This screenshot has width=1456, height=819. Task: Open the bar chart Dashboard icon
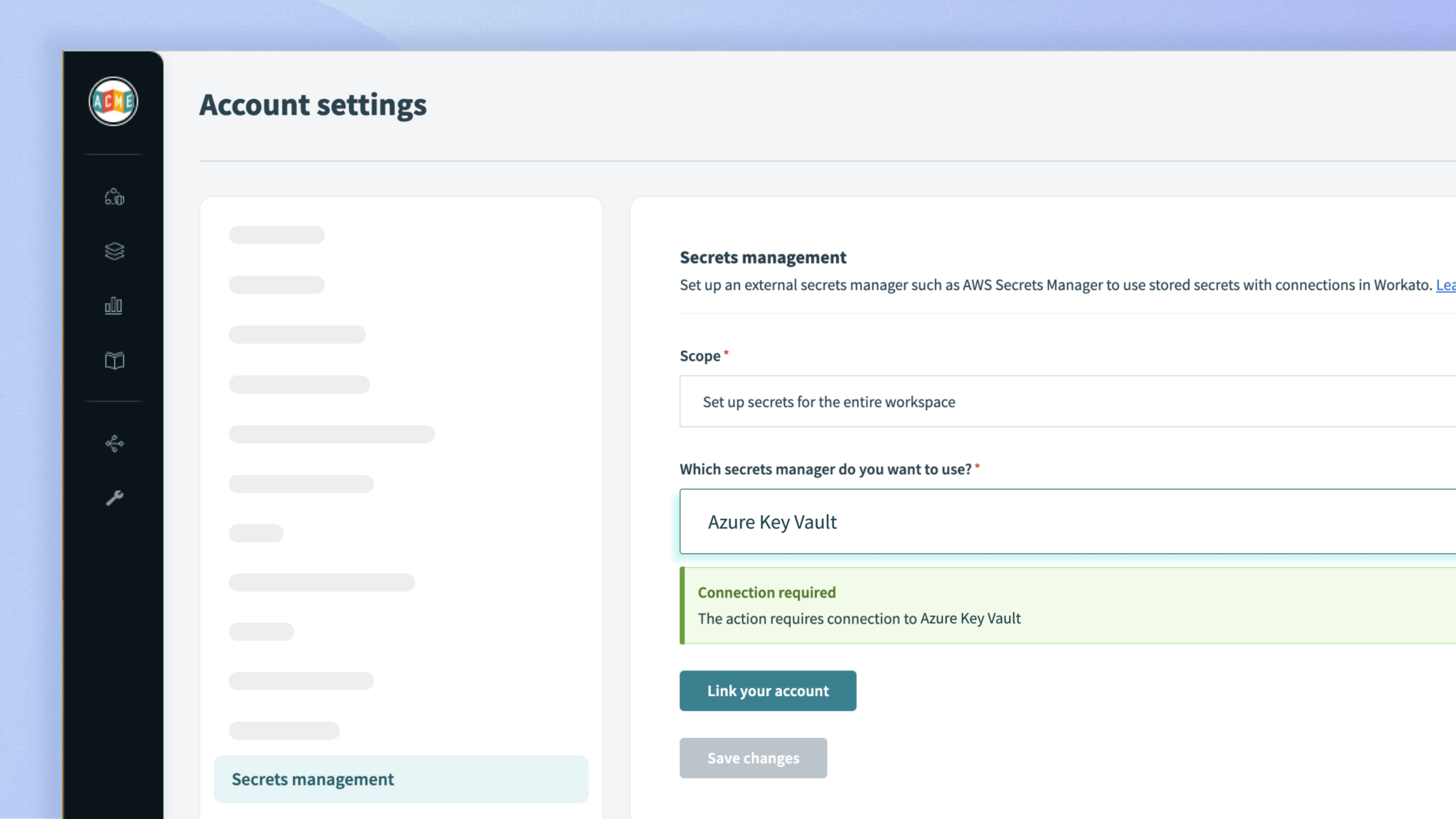[x=113, y=306]
